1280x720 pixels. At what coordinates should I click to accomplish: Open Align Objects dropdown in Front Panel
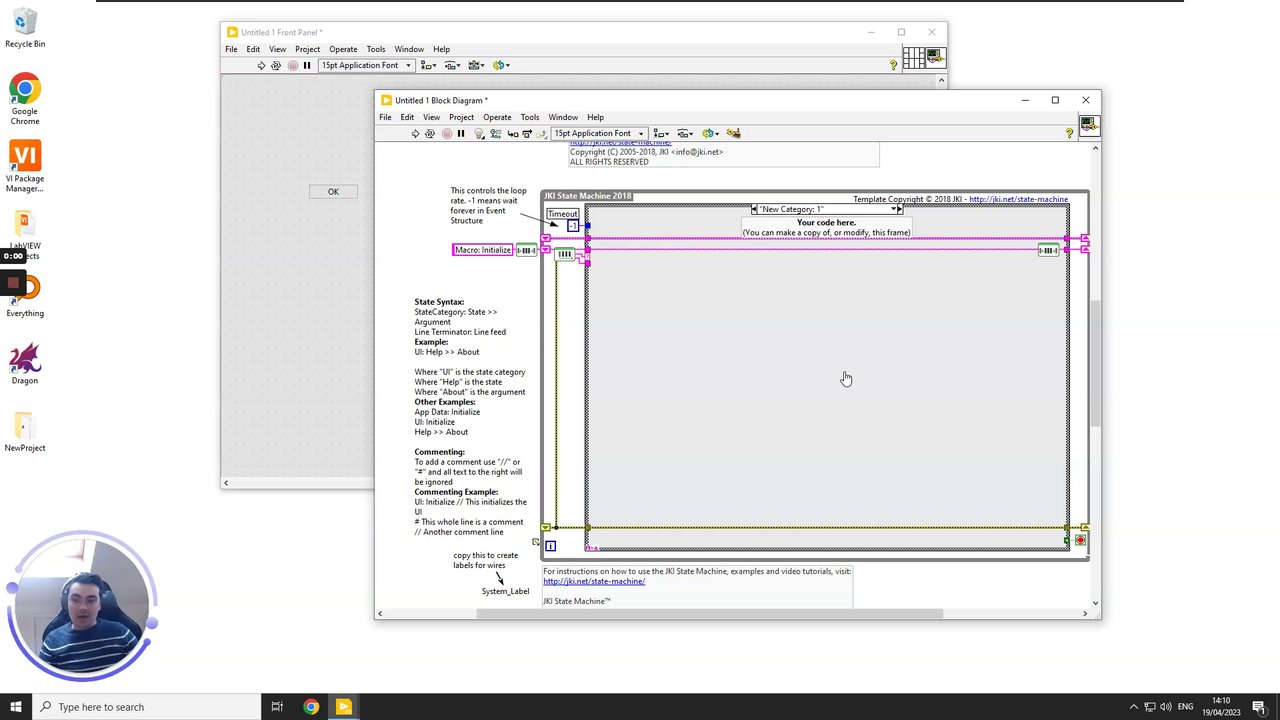pos(428,65)
